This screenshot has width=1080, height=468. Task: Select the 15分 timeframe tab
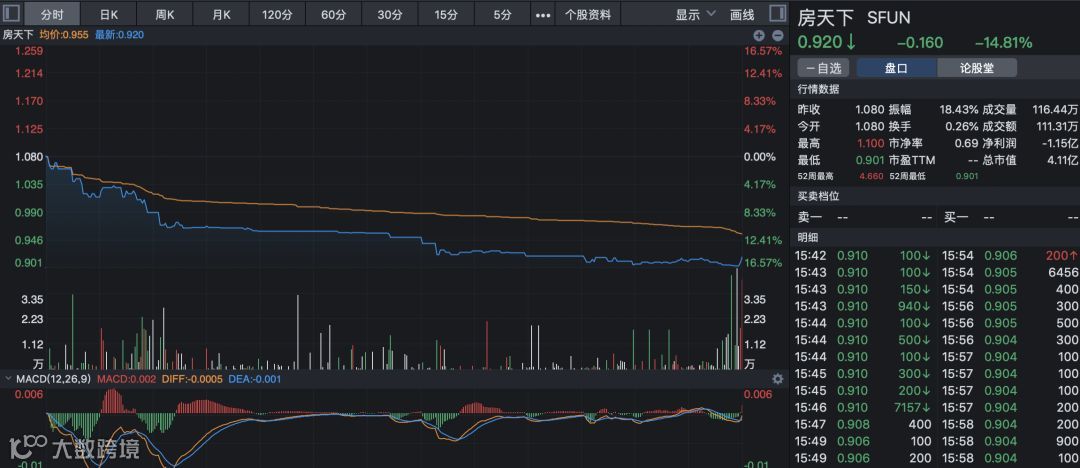point(446,14)
